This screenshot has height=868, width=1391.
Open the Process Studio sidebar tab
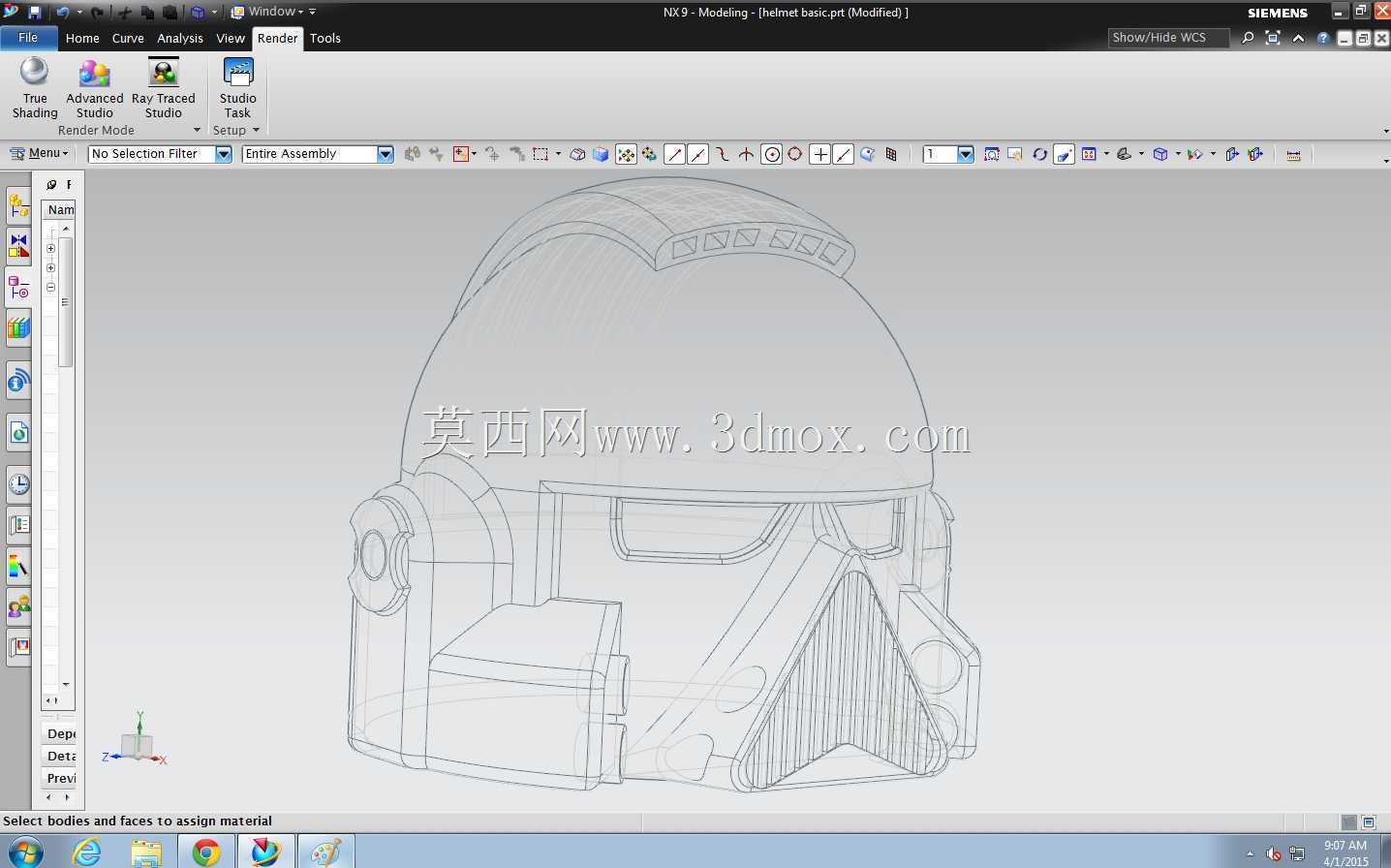click(18, 525)
